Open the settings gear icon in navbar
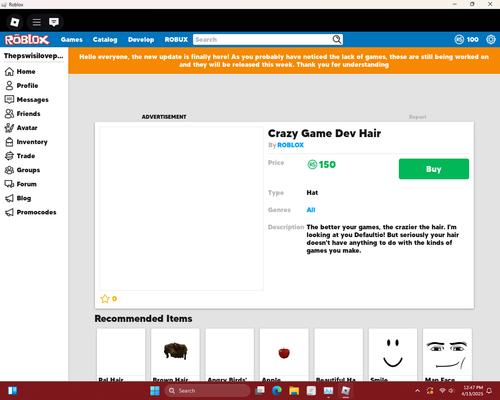The width and height of the screenshot is (500, 400). pyautogui.click(x=491, y=39)
